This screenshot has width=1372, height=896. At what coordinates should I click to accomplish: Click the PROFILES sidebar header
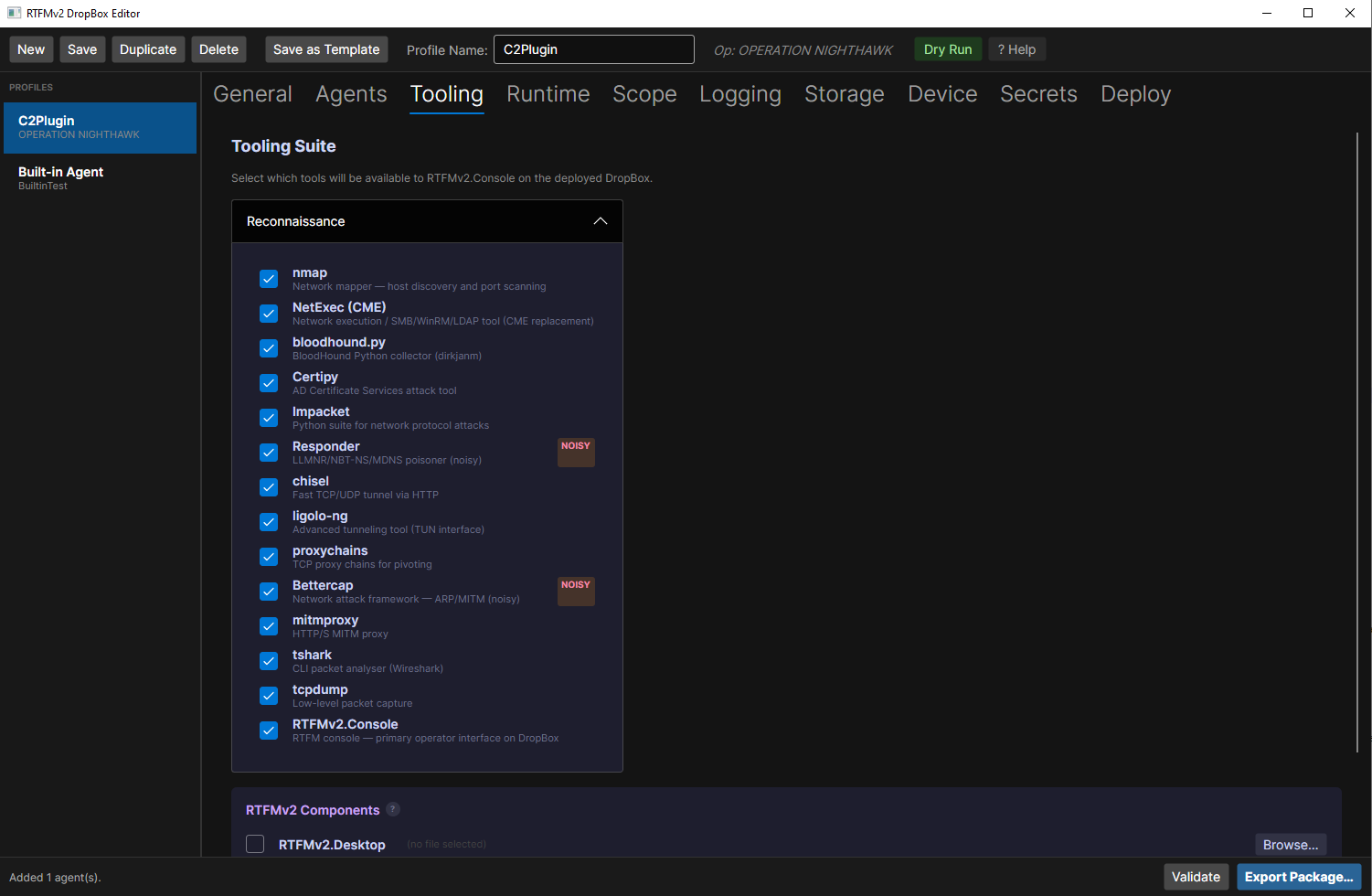click(31, 87)
